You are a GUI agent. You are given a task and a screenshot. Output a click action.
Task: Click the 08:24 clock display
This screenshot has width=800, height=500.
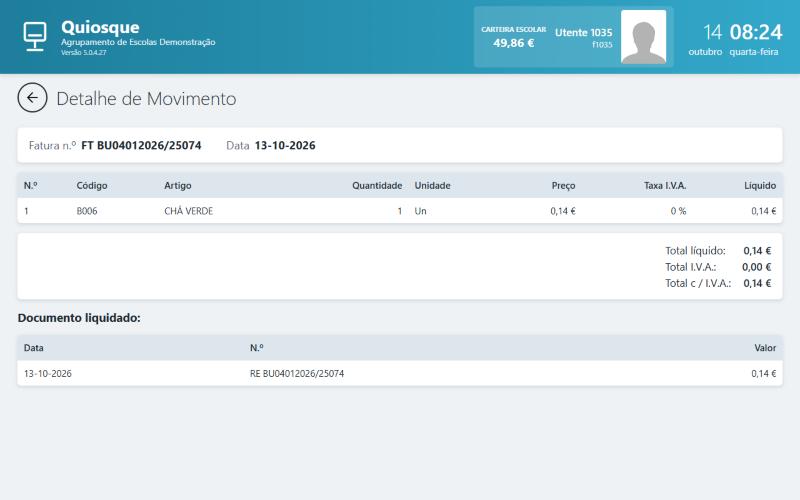point(756,32)
